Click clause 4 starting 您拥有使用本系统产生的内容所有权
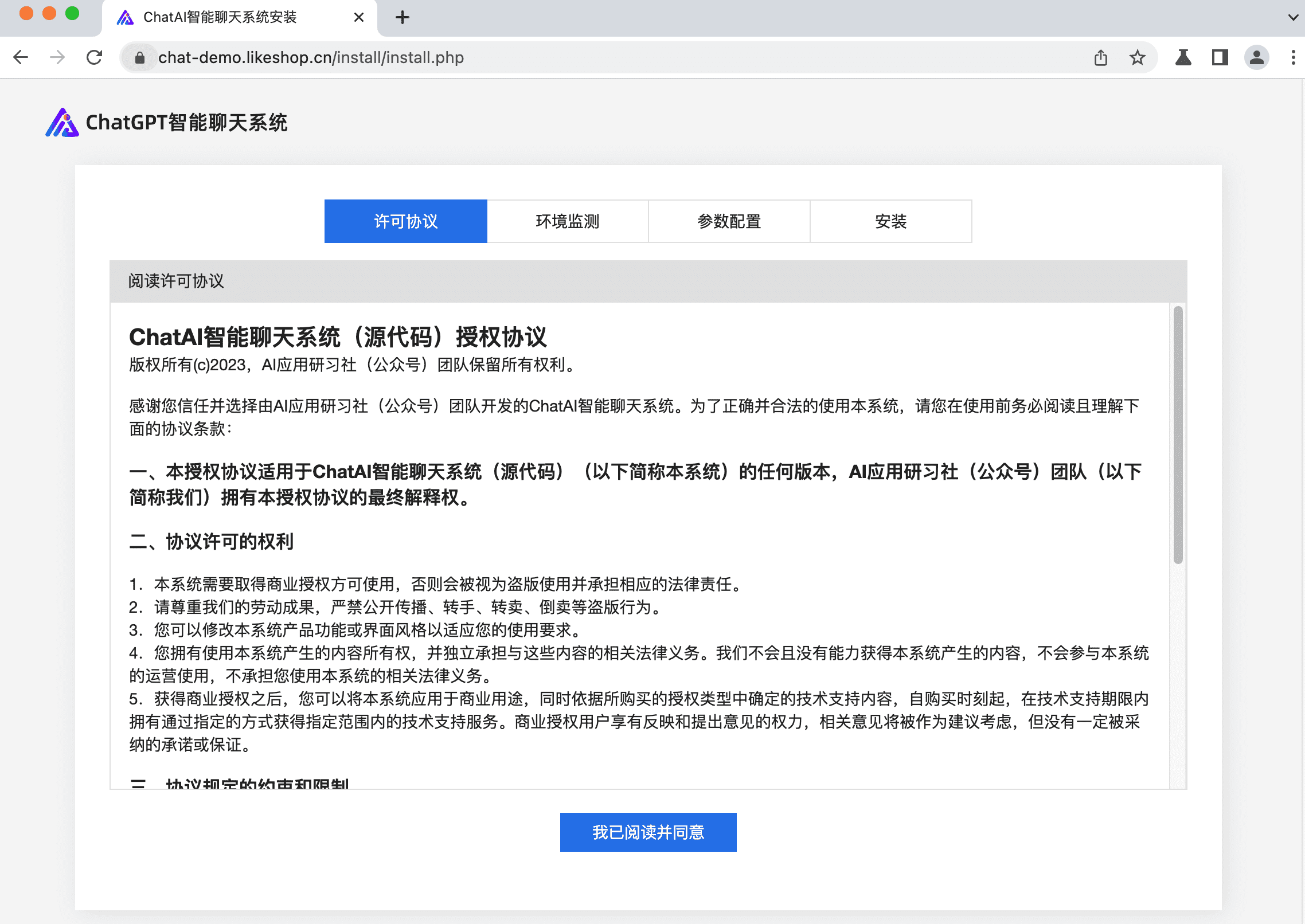 point(639,664)
